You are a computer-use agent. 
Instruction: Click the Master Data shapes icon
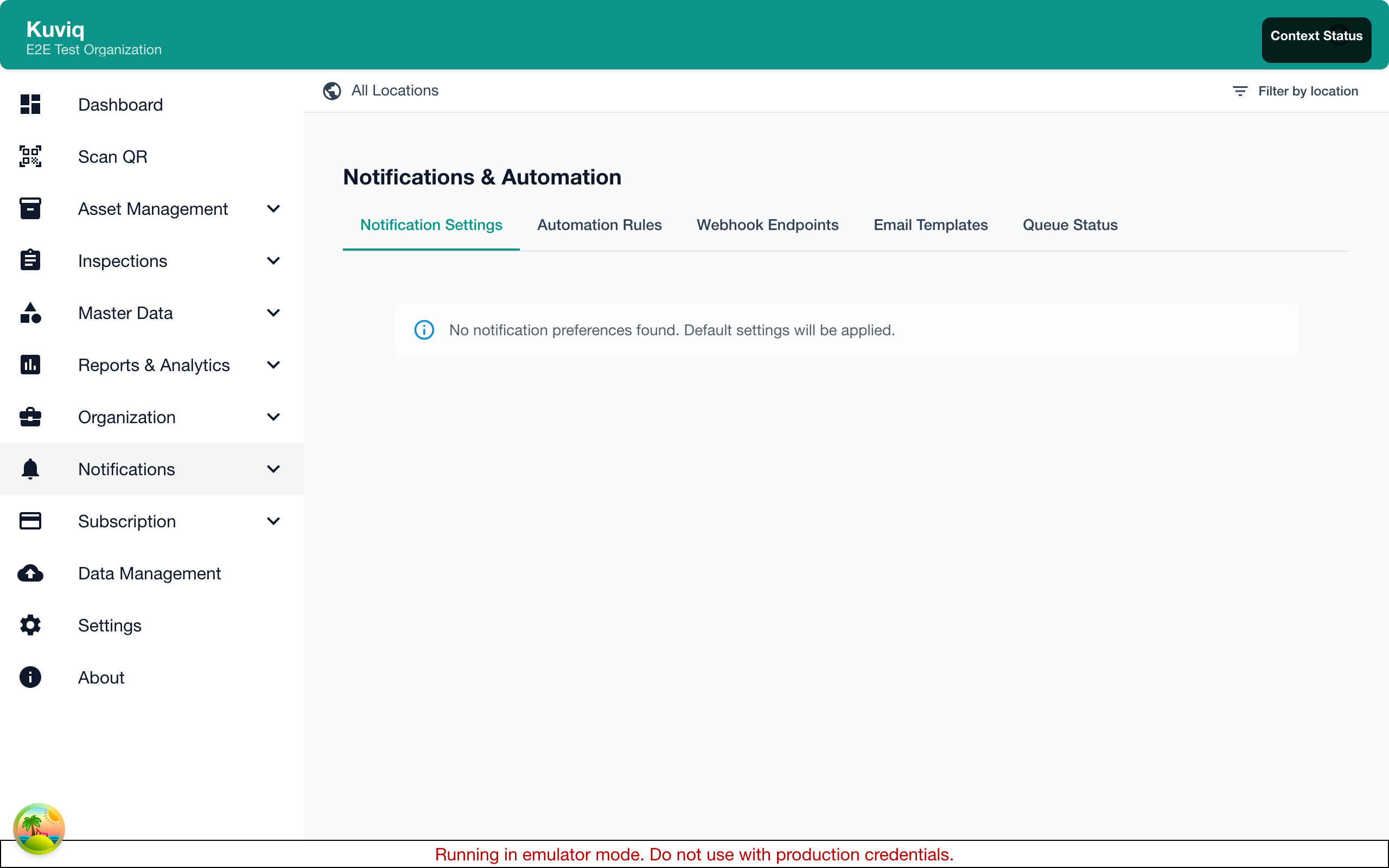30,313
